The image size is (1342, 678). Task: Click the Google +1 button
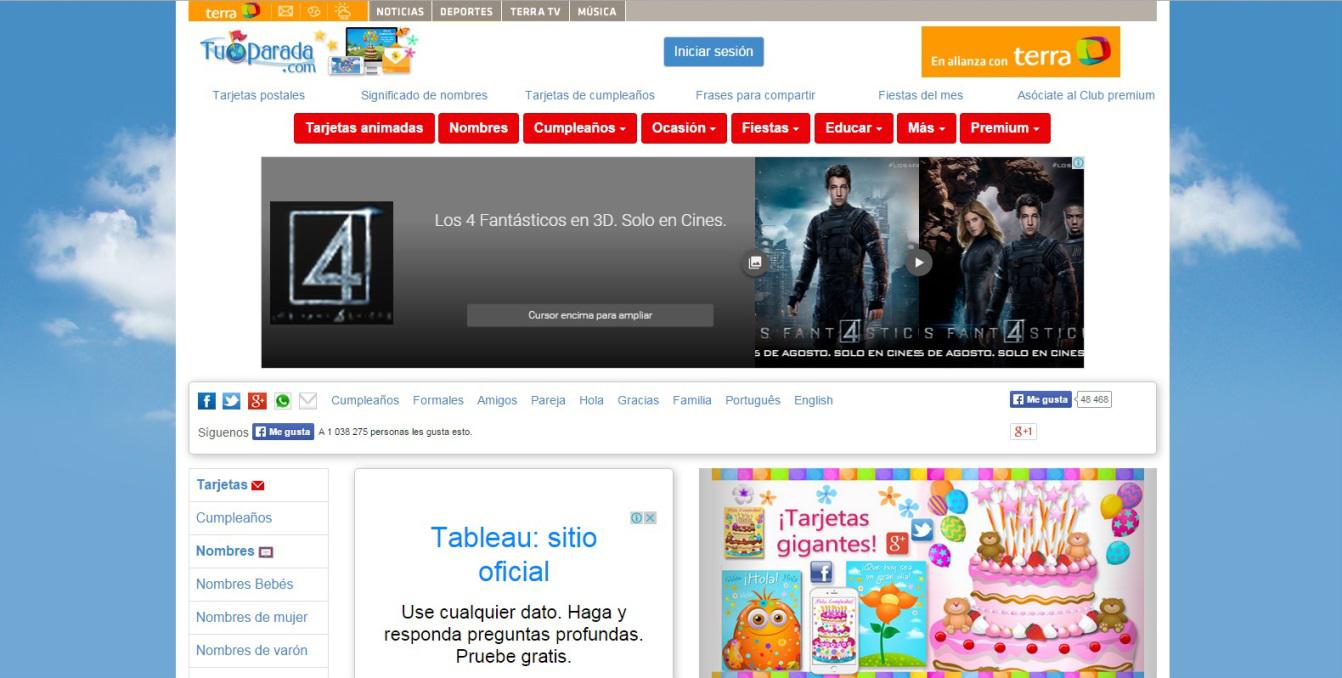(1023, 431)
